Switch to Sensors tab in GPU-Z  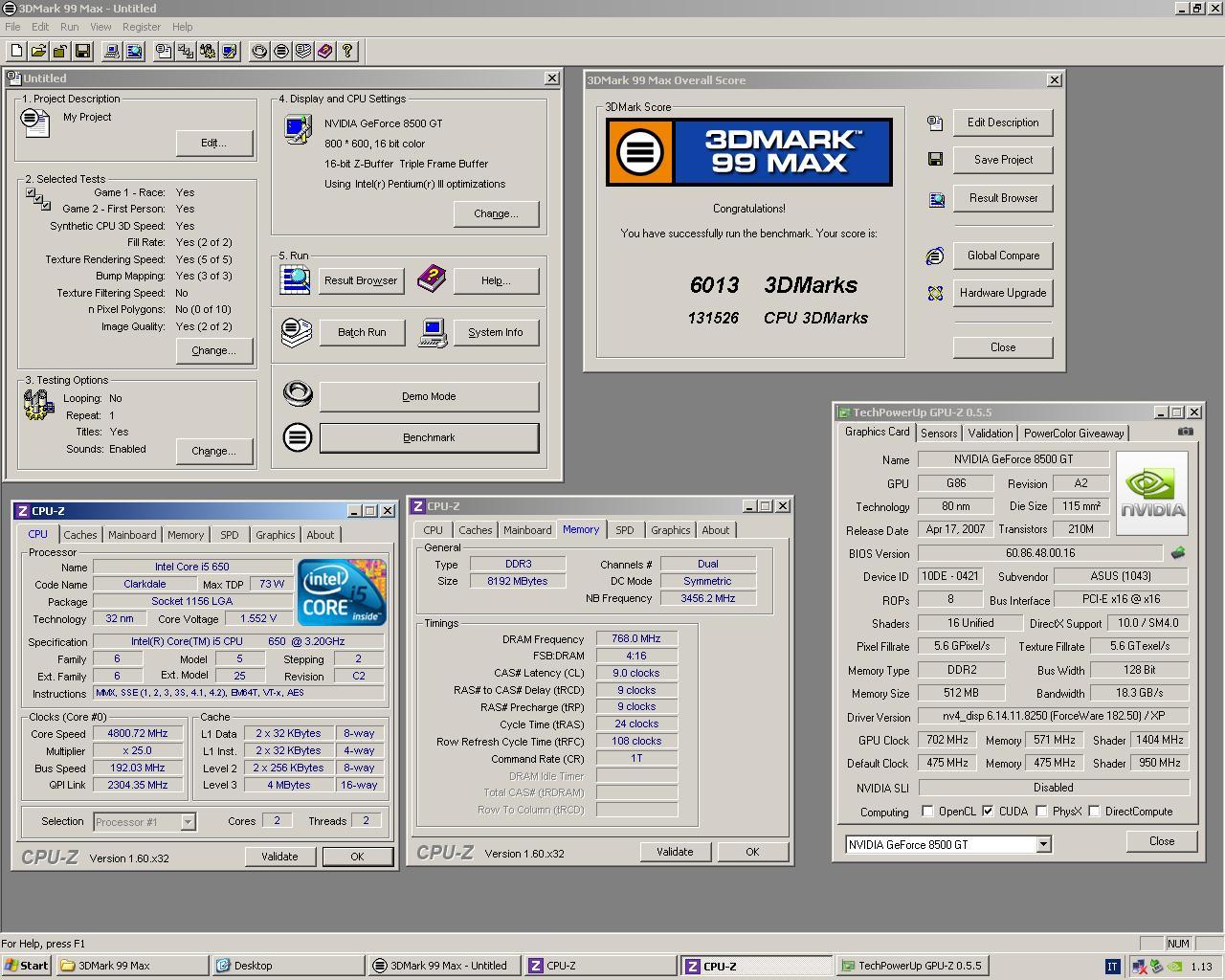pos(939,434)
